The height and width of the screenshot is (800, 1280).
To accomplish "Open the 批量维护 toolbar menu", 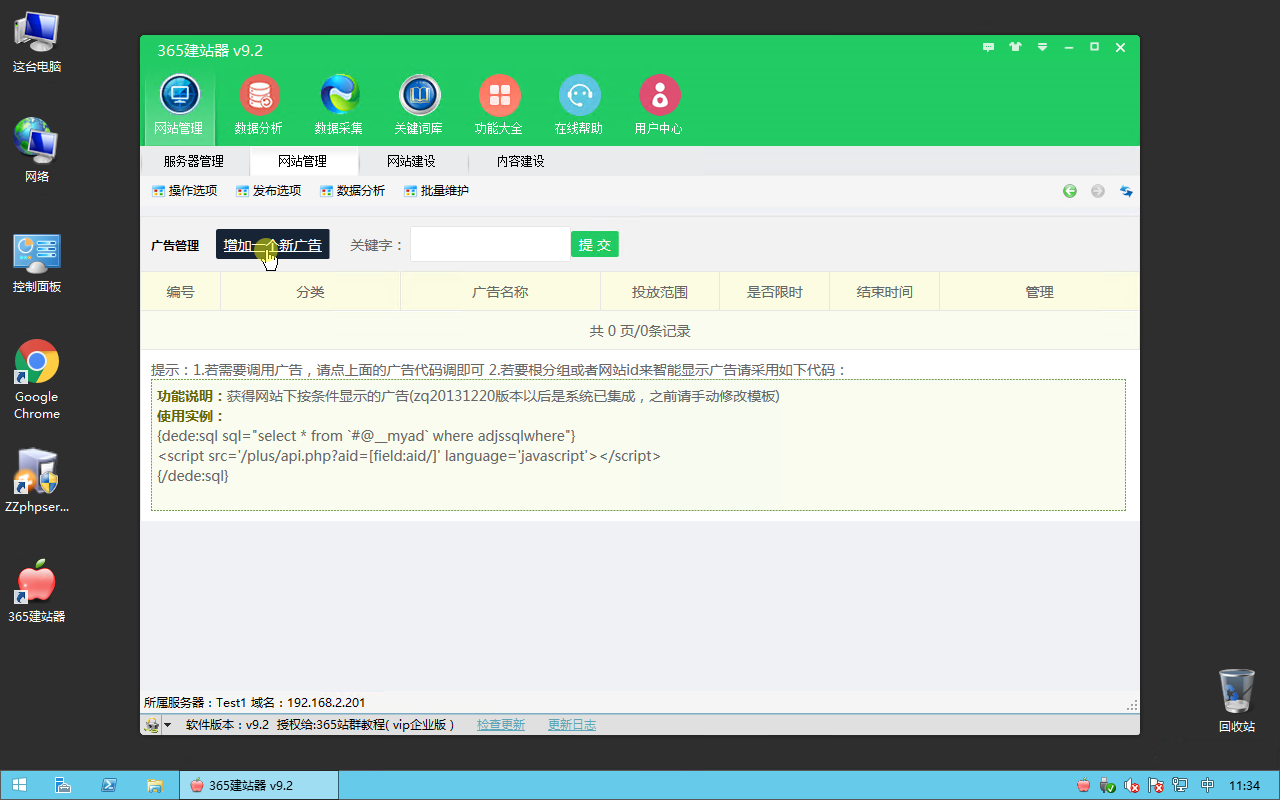I will [x=436, y=191].
